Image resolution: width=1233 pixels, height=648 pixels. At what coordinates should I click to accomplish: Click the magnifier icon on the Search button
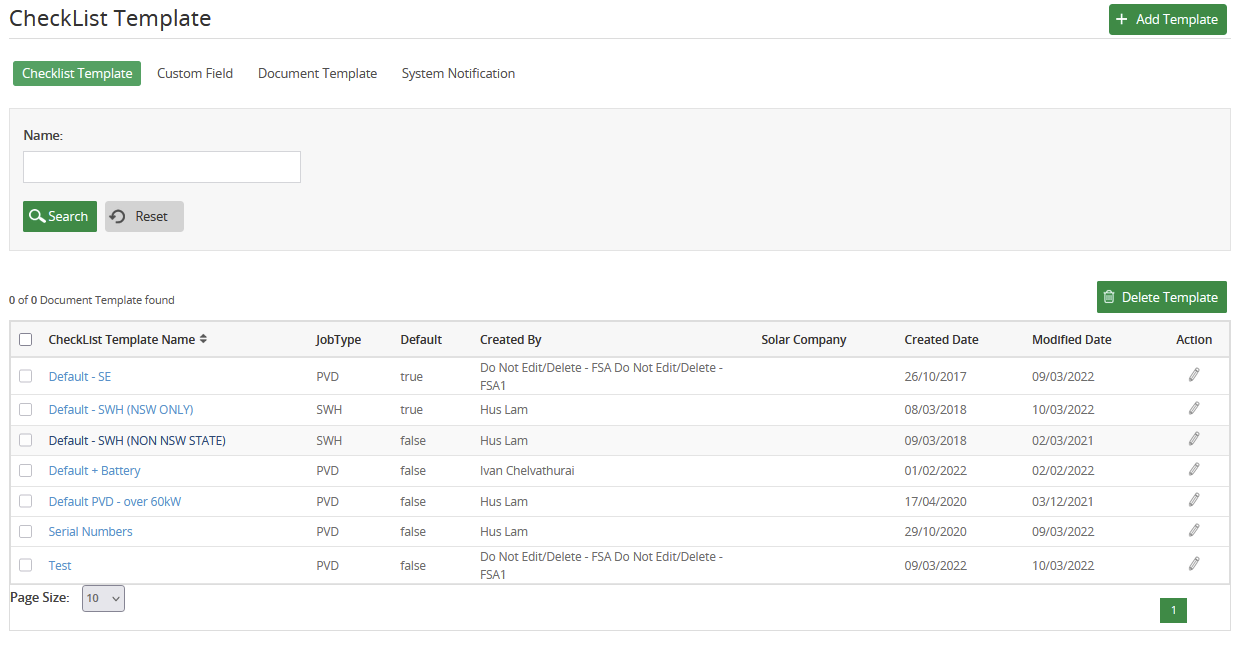tap(39, 216)
